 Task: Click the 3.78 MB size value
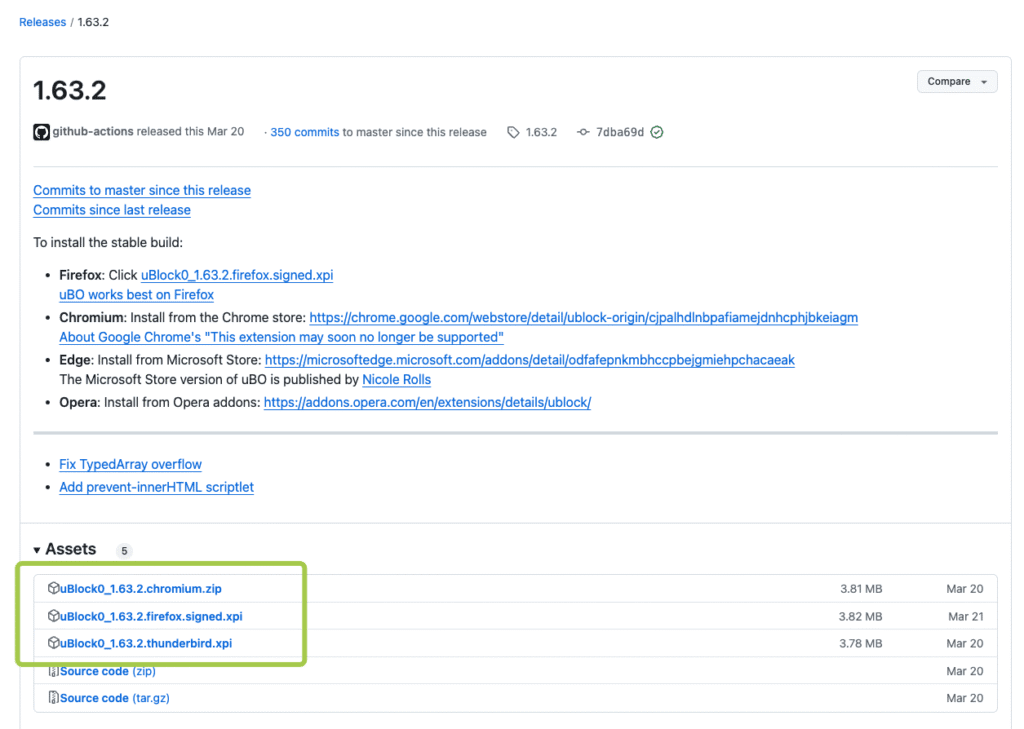coord(861,643)
